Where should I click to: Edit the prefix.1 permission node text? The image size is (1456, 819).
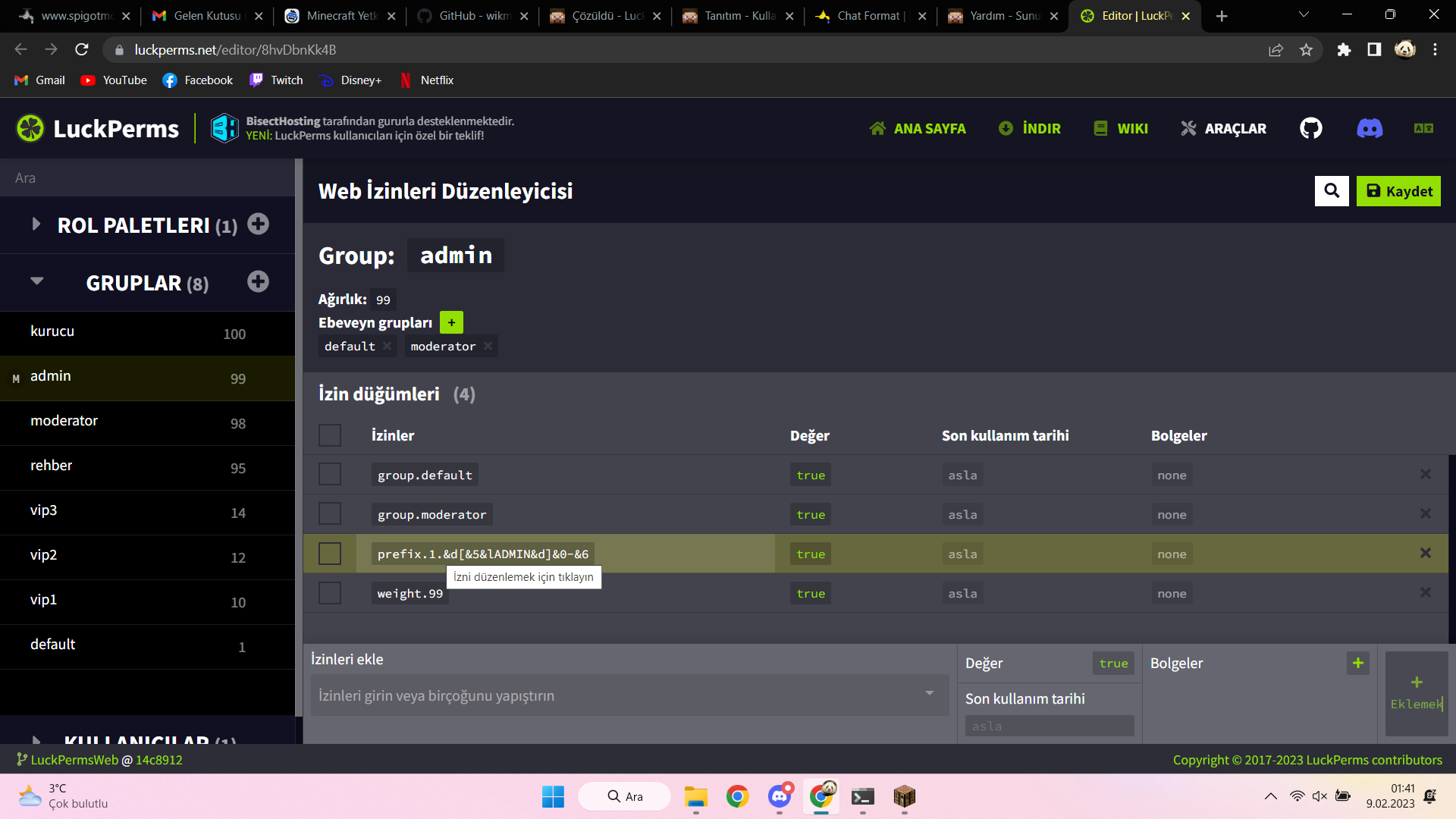pos(482,554)
